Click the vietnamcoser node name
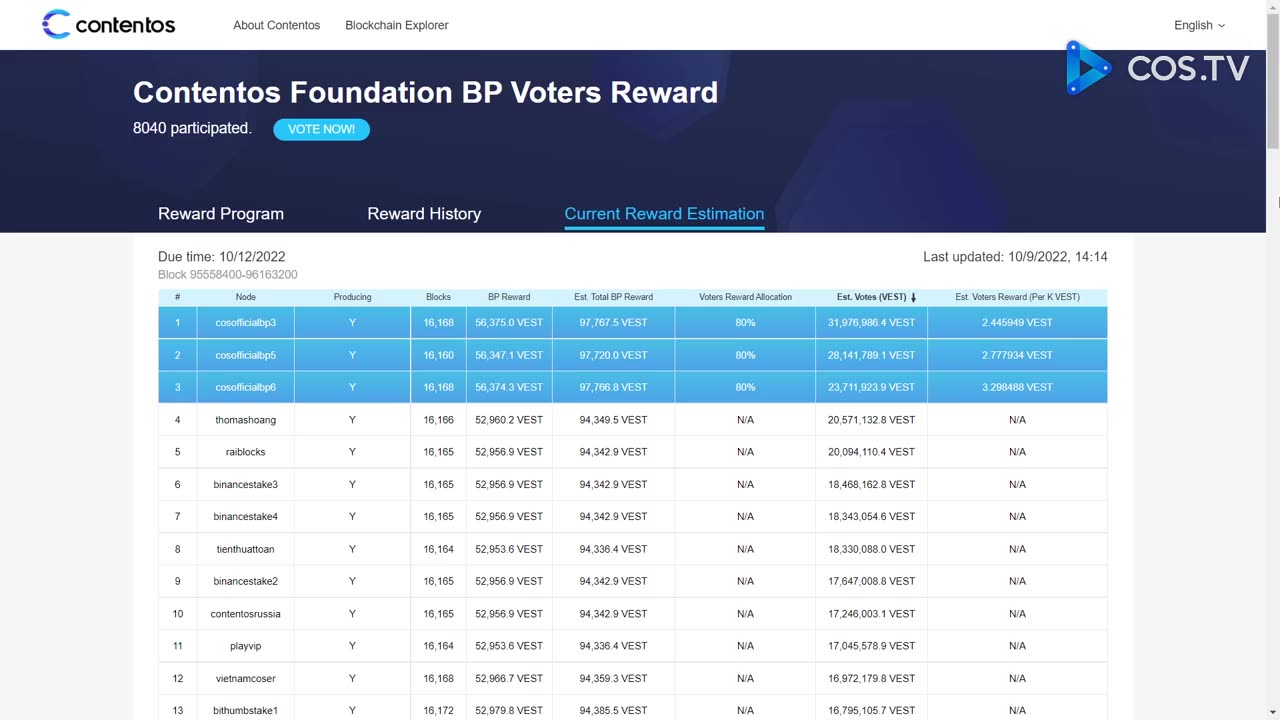This screenshot has width=1280, height=720. coord(246,679)
